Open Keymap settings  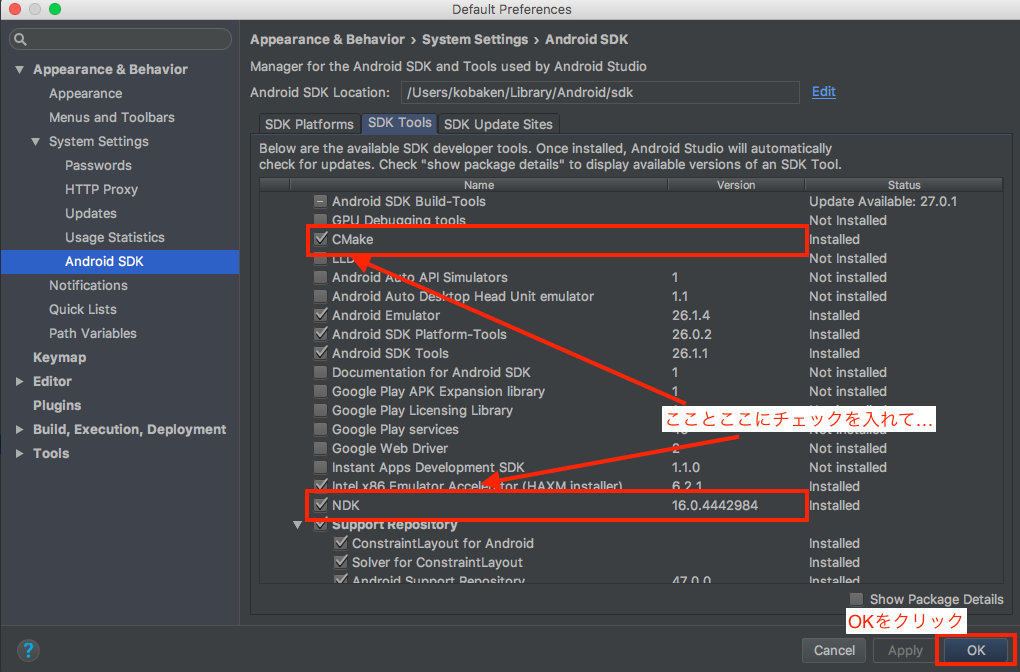tap(59, 358)
